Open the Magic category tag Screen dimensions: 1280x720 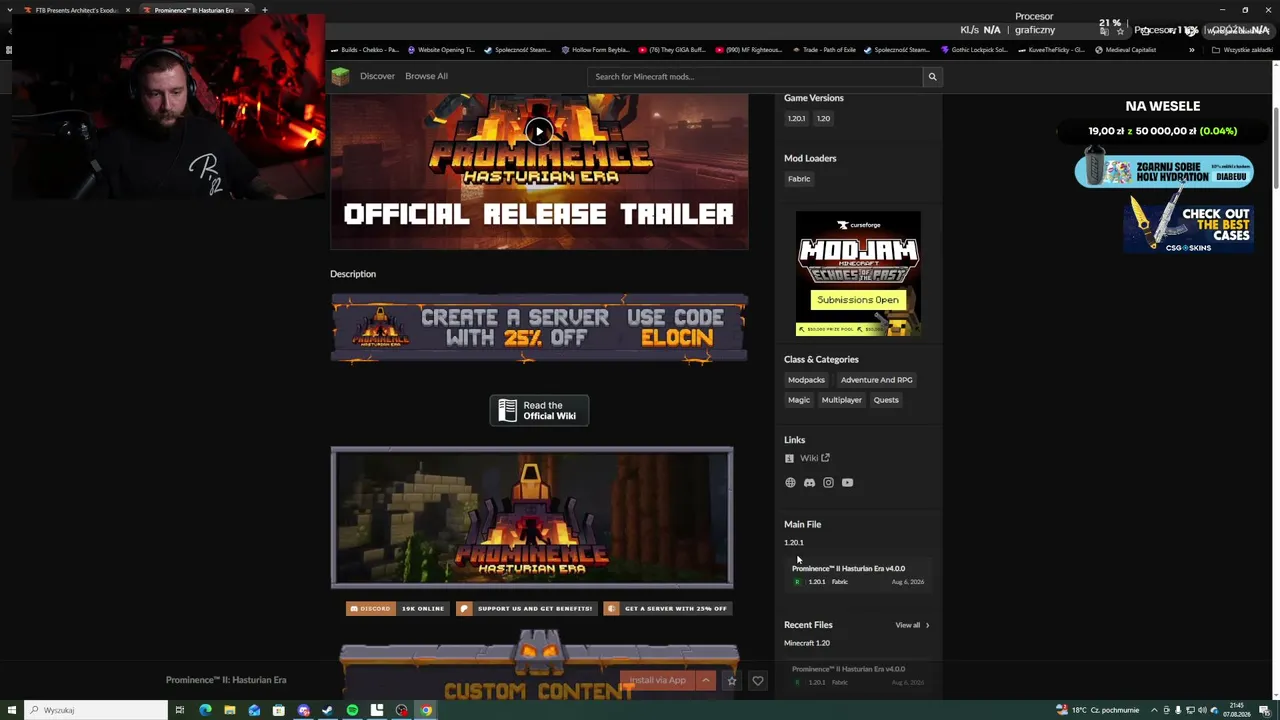[798, 400]
